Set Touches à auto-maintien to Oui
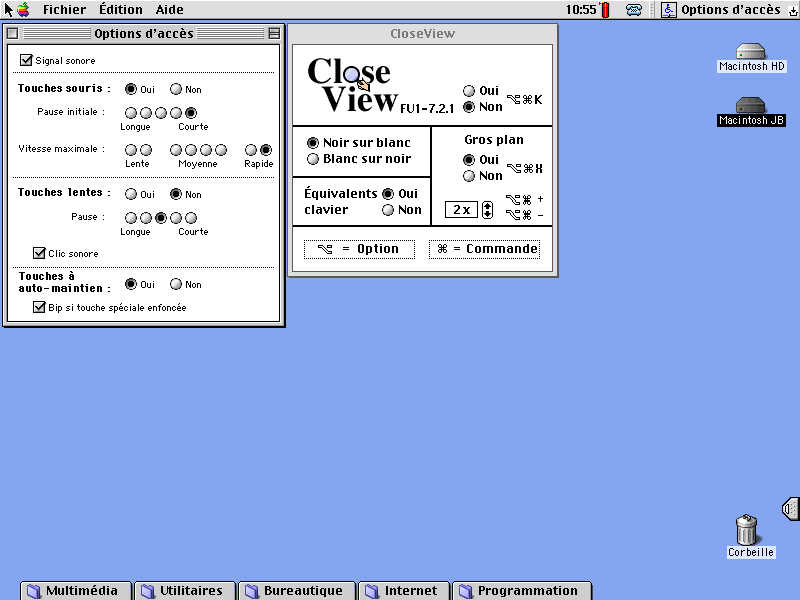Screen dimensions: 800x600 coord(131,284)
